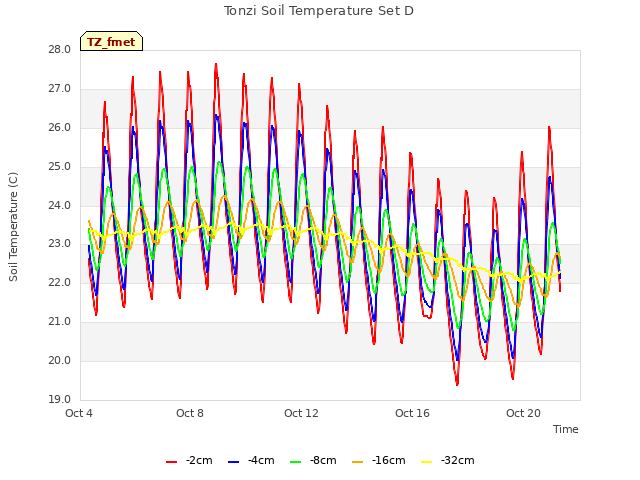Viewport: 640px width, 480px height.
Task: Click the 23.0 y-axis tick label
Action: (x=60, y=244)
